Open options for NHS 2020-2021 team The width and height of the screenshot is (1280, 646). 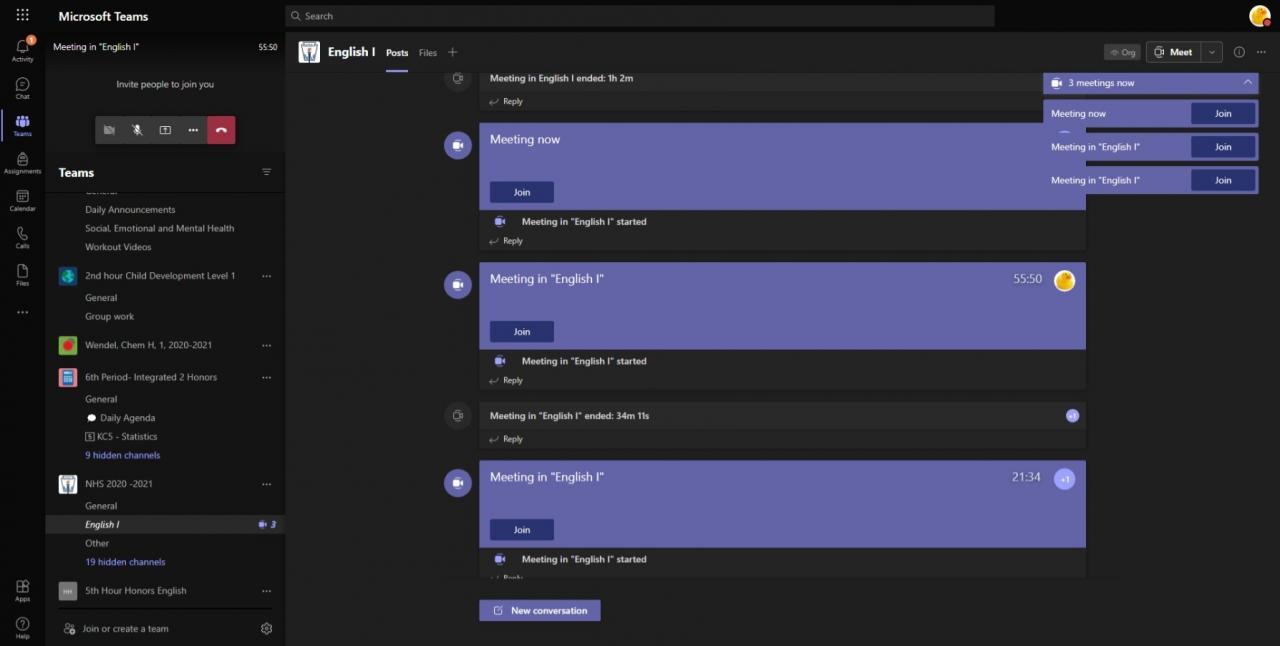click(x=266, y=484)
